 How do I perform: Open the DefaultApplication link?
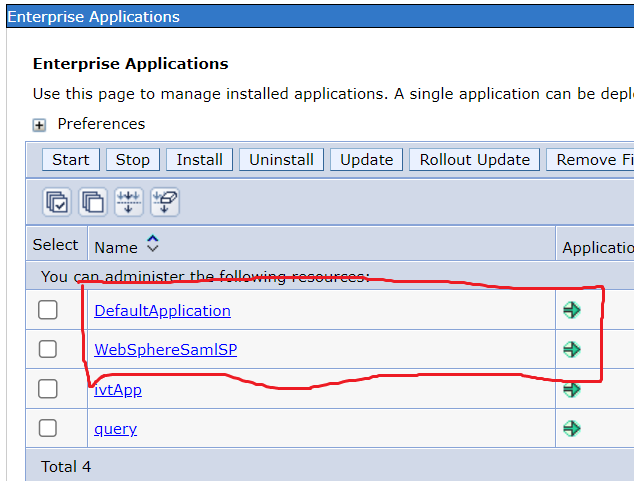coord(163,311)
